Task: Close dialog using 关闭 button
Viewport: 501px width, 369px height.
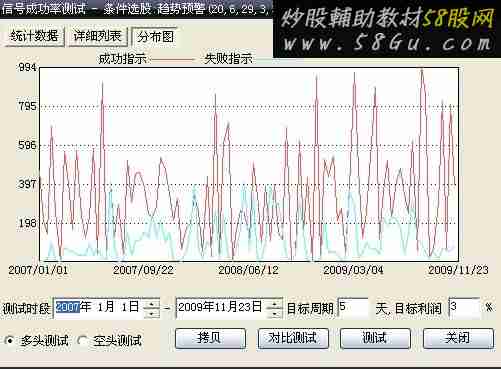Action: 458,338
